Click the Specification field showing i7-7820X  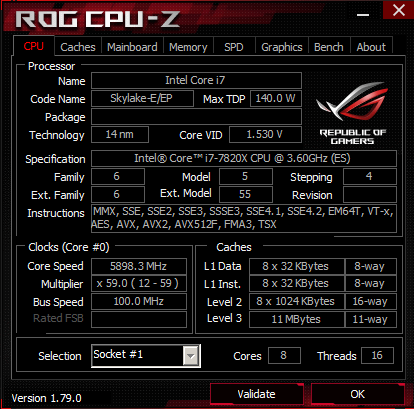[x=244, y=158]
